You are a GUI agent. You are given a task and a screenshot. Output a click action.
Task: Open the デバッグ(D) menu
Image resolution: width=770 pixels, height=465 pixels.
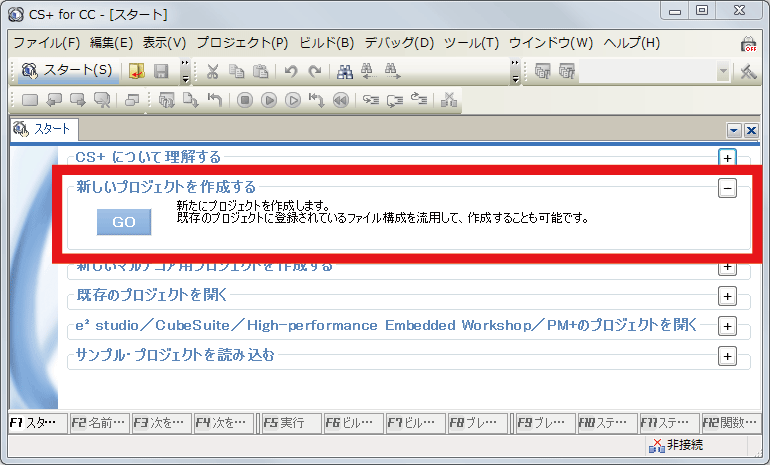[x=399, y=43]
